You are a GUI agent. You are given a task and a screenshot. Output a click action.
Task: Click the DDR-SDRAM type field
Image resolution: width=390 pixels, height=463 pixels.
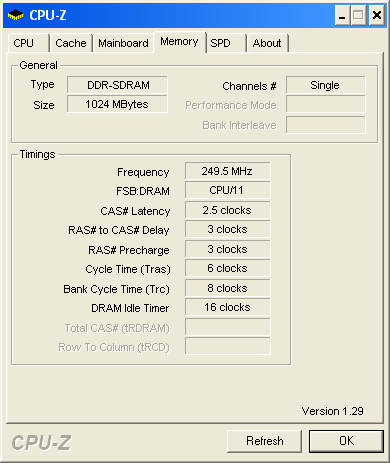coord(117,85)
